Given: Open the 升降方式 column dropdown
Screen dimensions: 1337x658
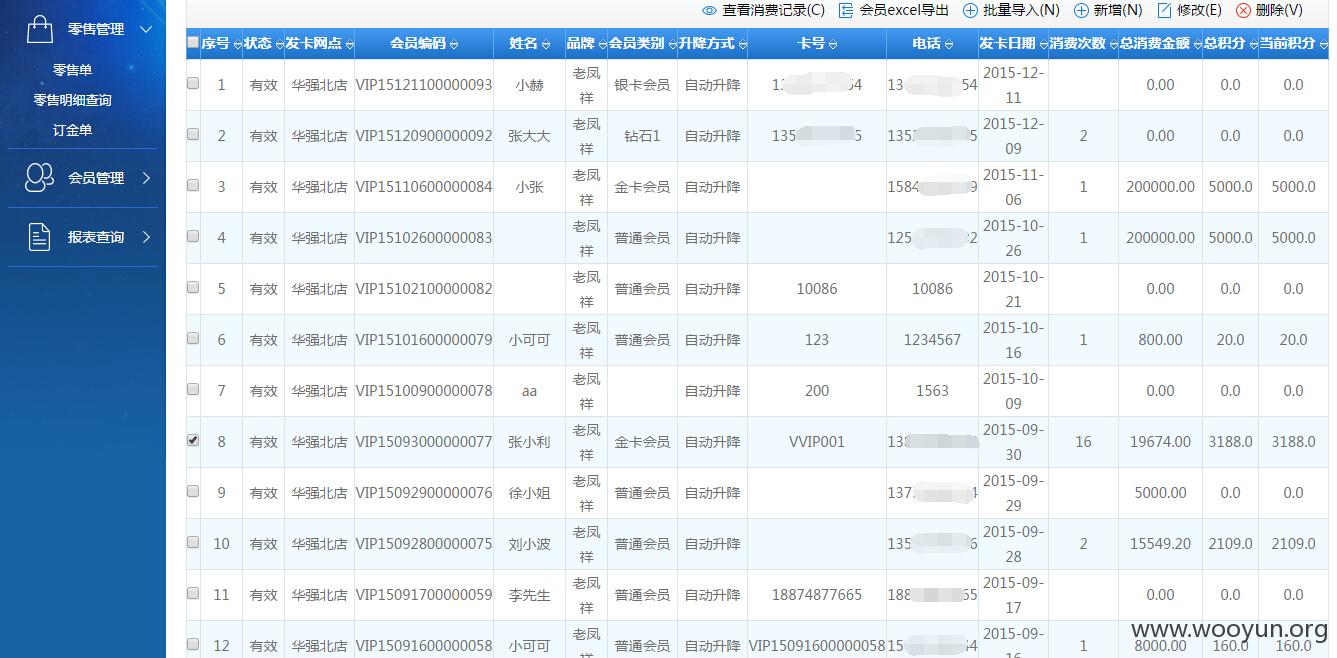Looking at the screenshot, I should pyautogui.click(x=741, y=45).
